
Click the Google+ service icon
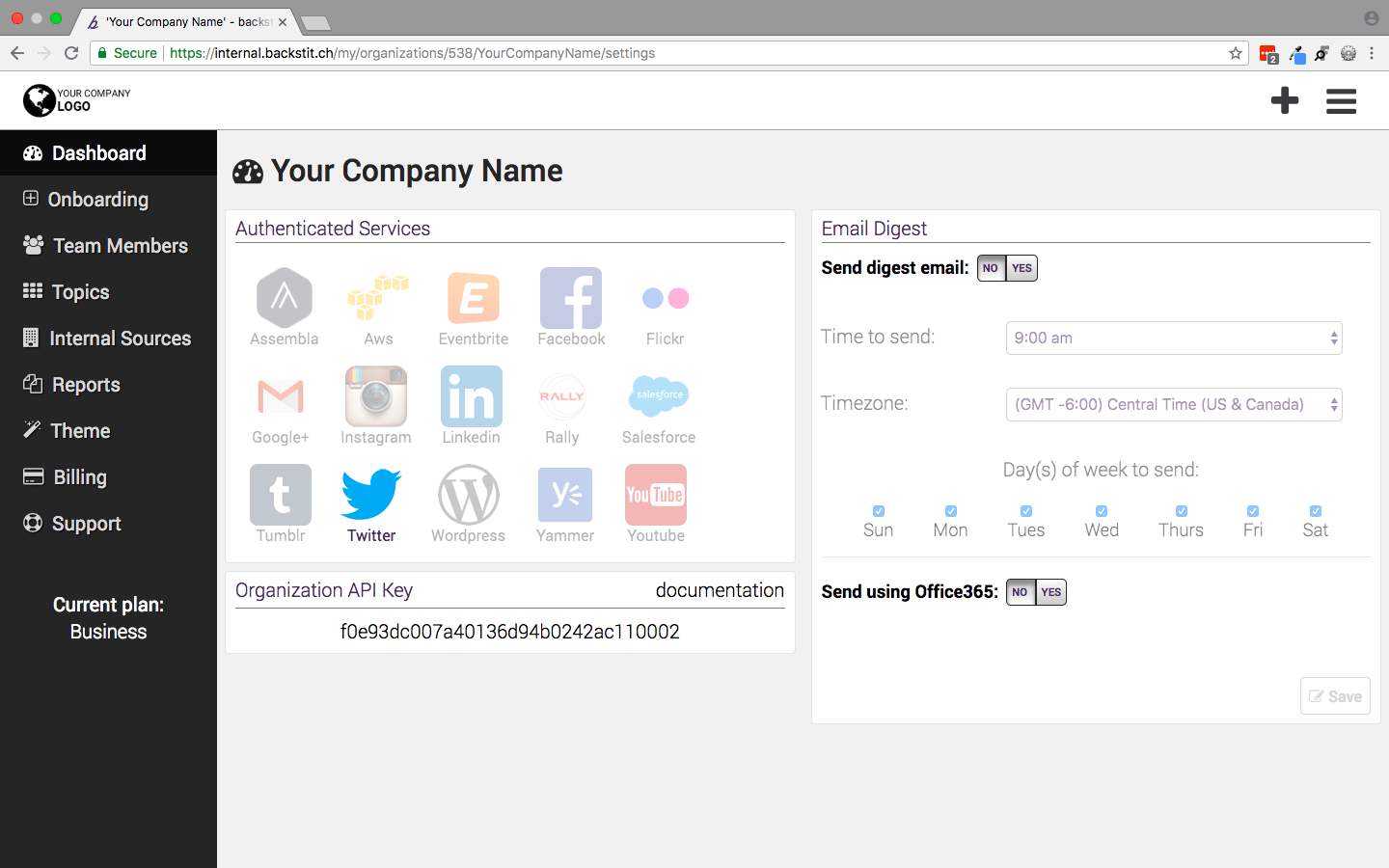point(281,396)
